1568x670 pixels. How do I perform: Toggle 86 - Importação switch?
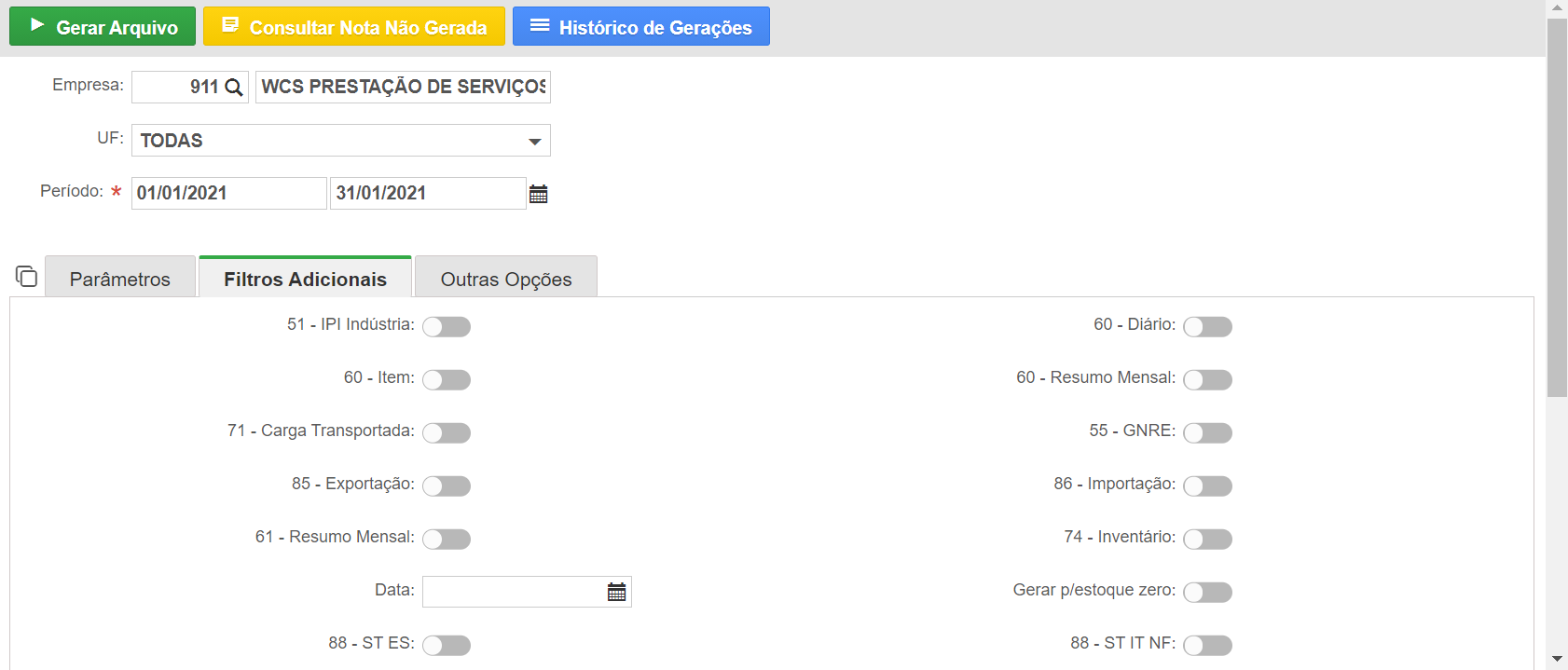point(1207,485)
